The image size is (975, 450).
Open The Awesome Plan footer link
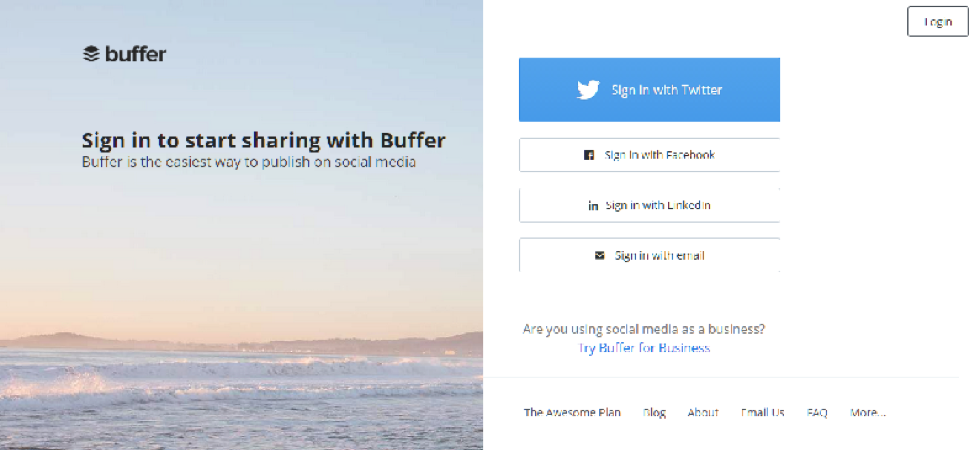pyautogui.click(x=572, y=412)
